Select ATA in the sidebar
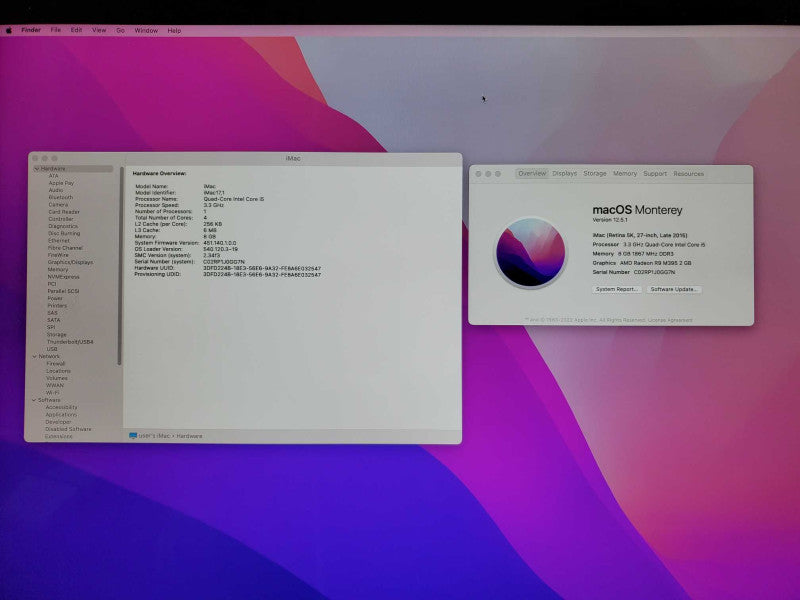The image size is (800, 600). 54,176
